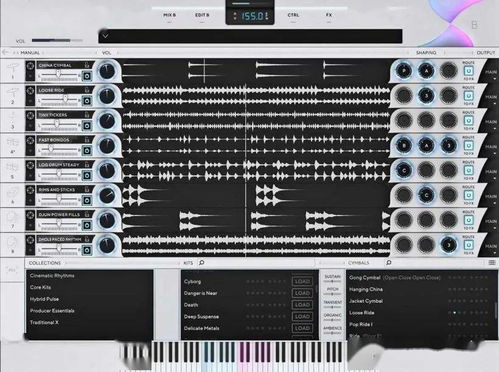
Task: Toggle Route to FX on the last track row
Action: point(468,245)
